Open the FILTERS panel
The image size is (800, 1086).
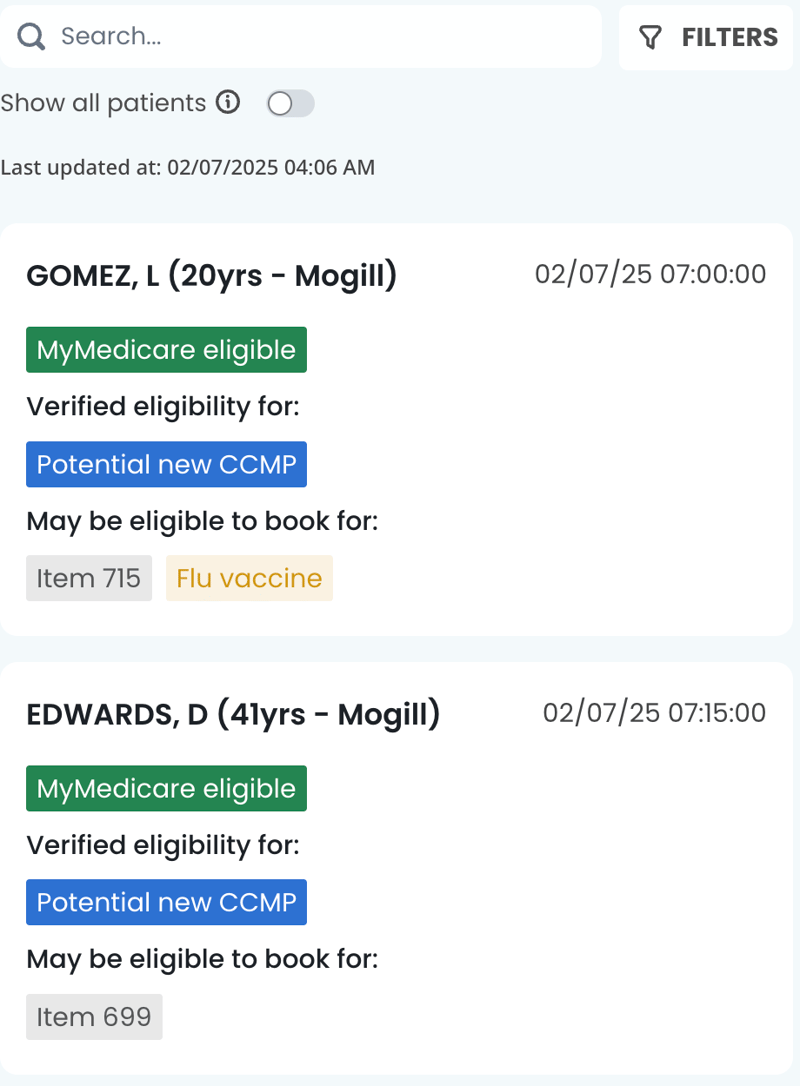(x=706, y=38)
